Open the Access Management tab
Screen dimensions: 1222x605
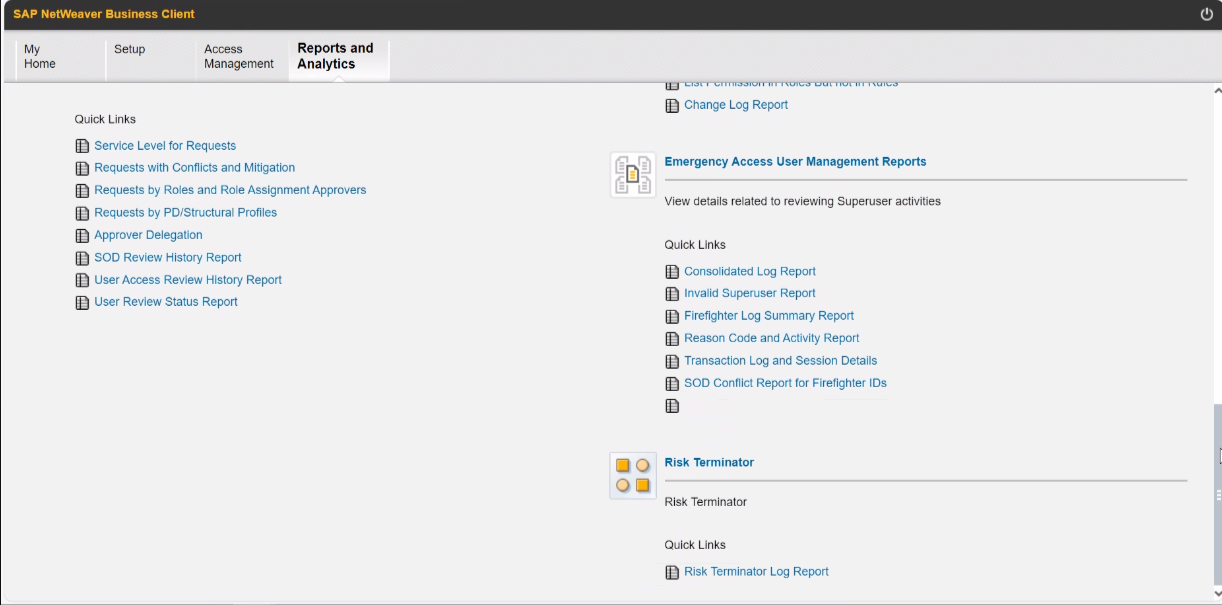(x=238, y=57)
